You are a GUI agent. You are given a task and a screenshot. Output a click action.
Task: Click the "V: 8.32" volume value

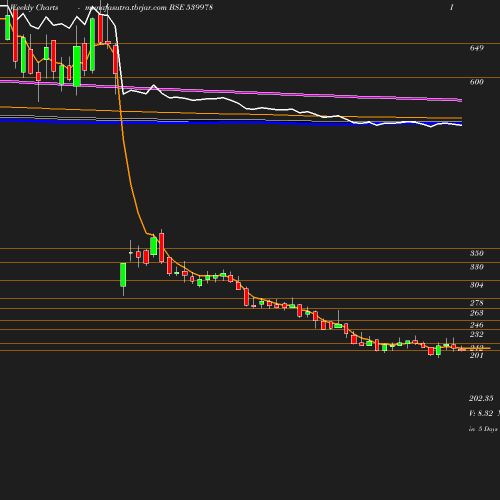coord(481,413)
